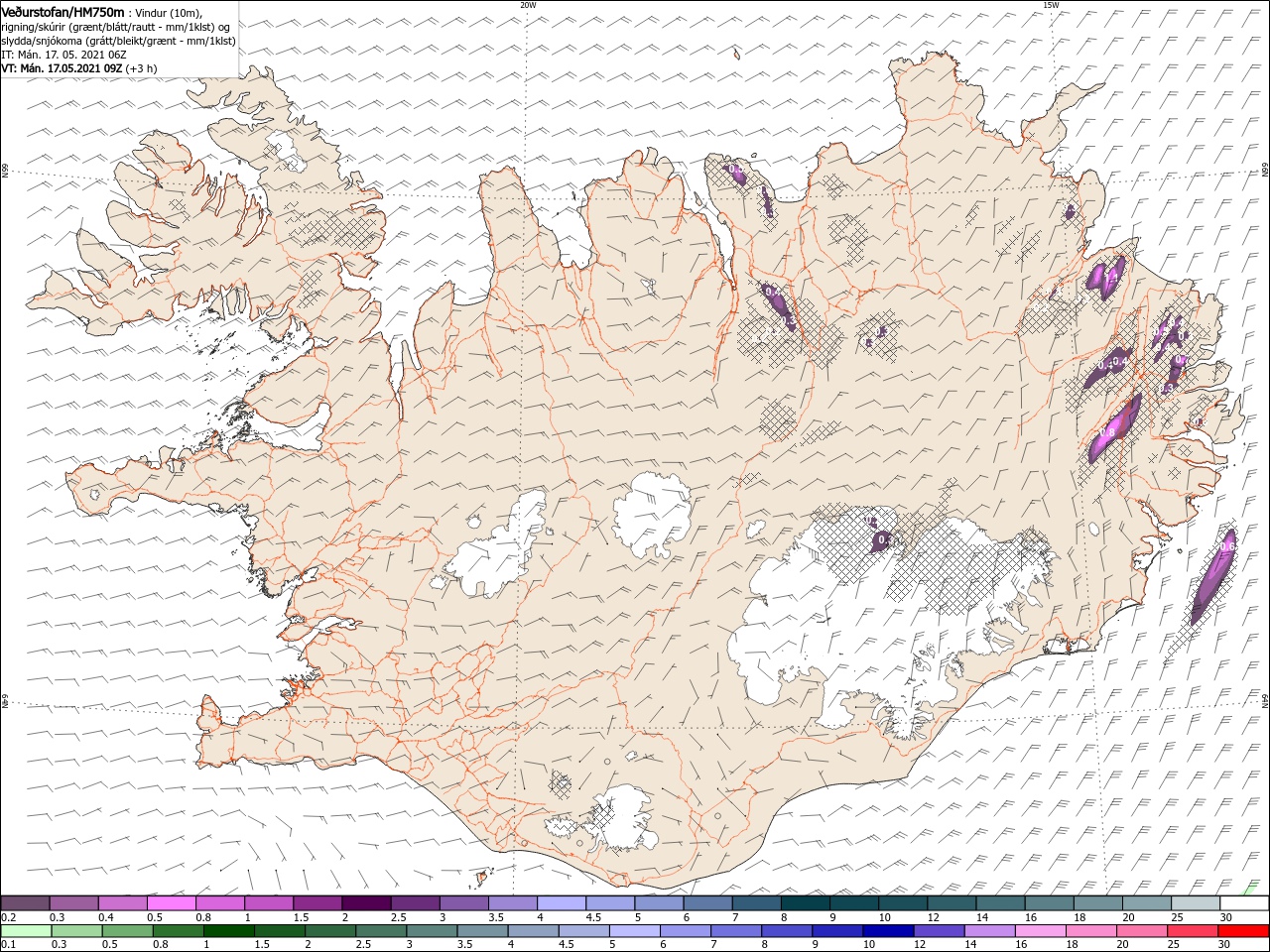Pick the white swatch labeled 30 in the upper row
The width and height of the screenshot is (1270, 952).
click(1244, 903)
